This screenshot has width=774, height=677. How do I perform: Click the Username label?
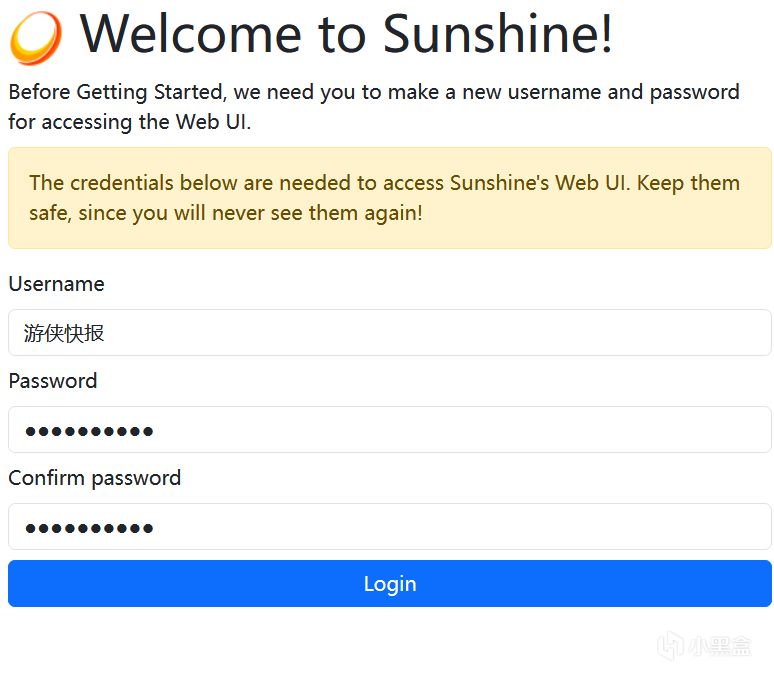(x=56, y=284)
